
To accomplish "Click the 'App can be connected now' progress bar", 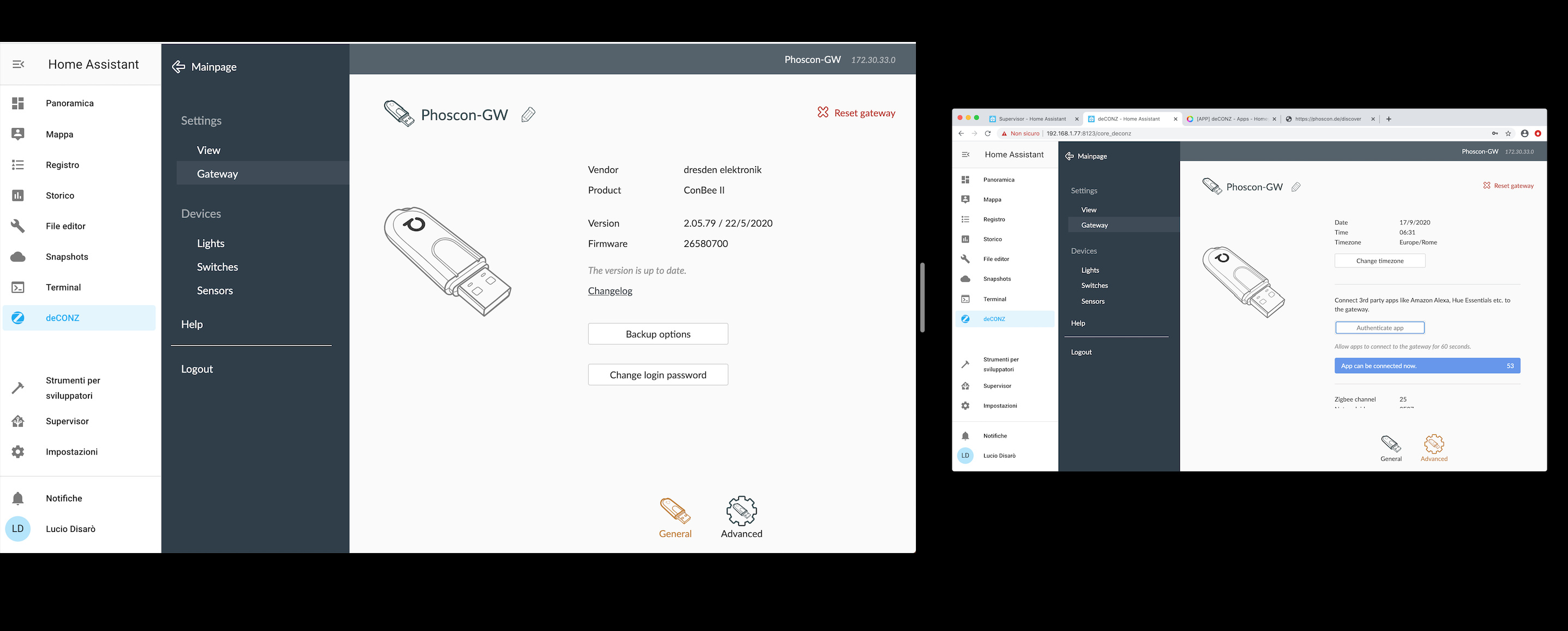I will (x=1427, y=366).
